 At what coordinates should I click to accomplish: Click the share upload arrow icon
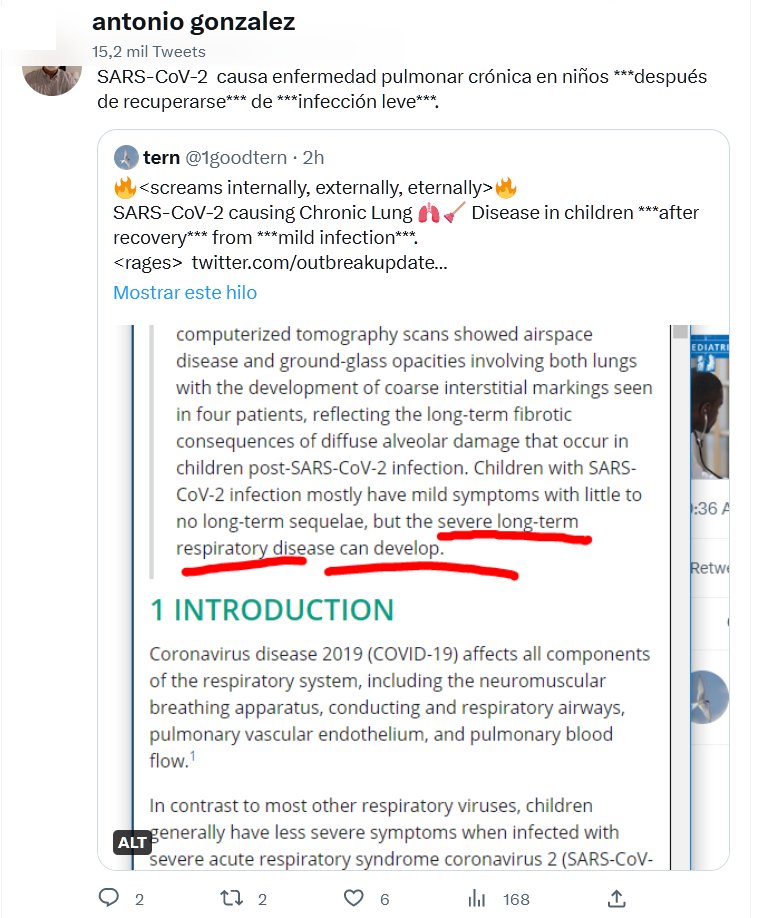click(x=617, y=898)
